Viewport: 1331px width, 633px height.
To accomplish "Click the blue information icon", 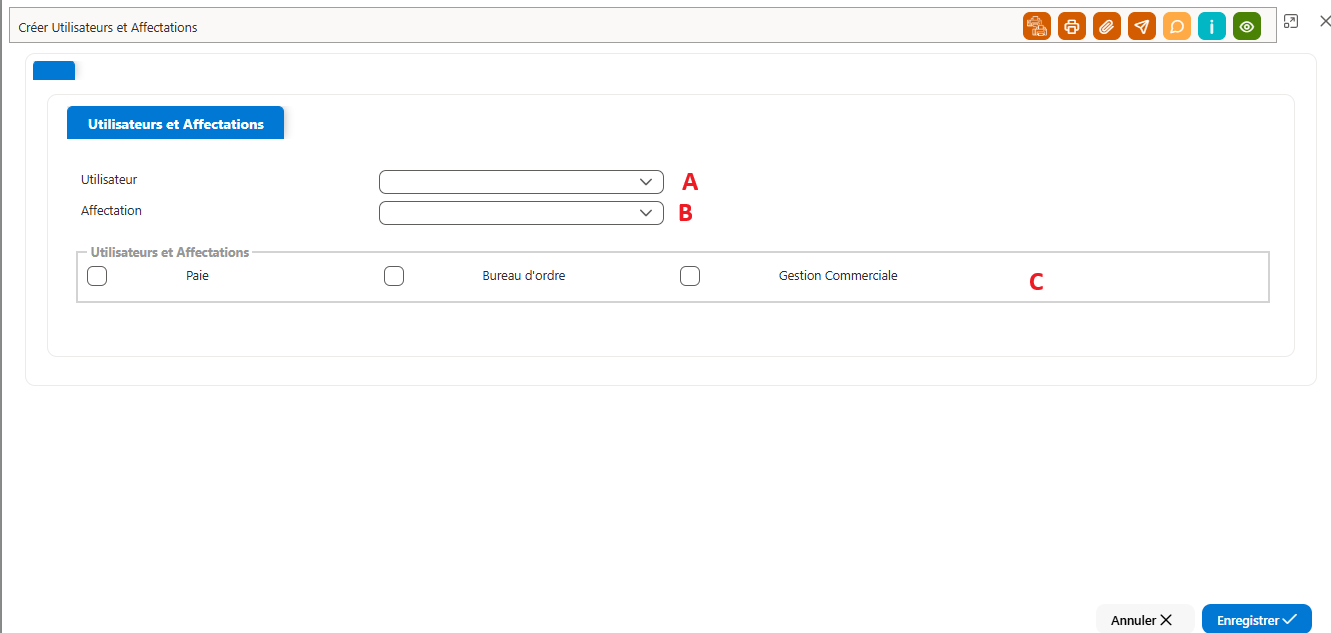I will coord(1212,27).
